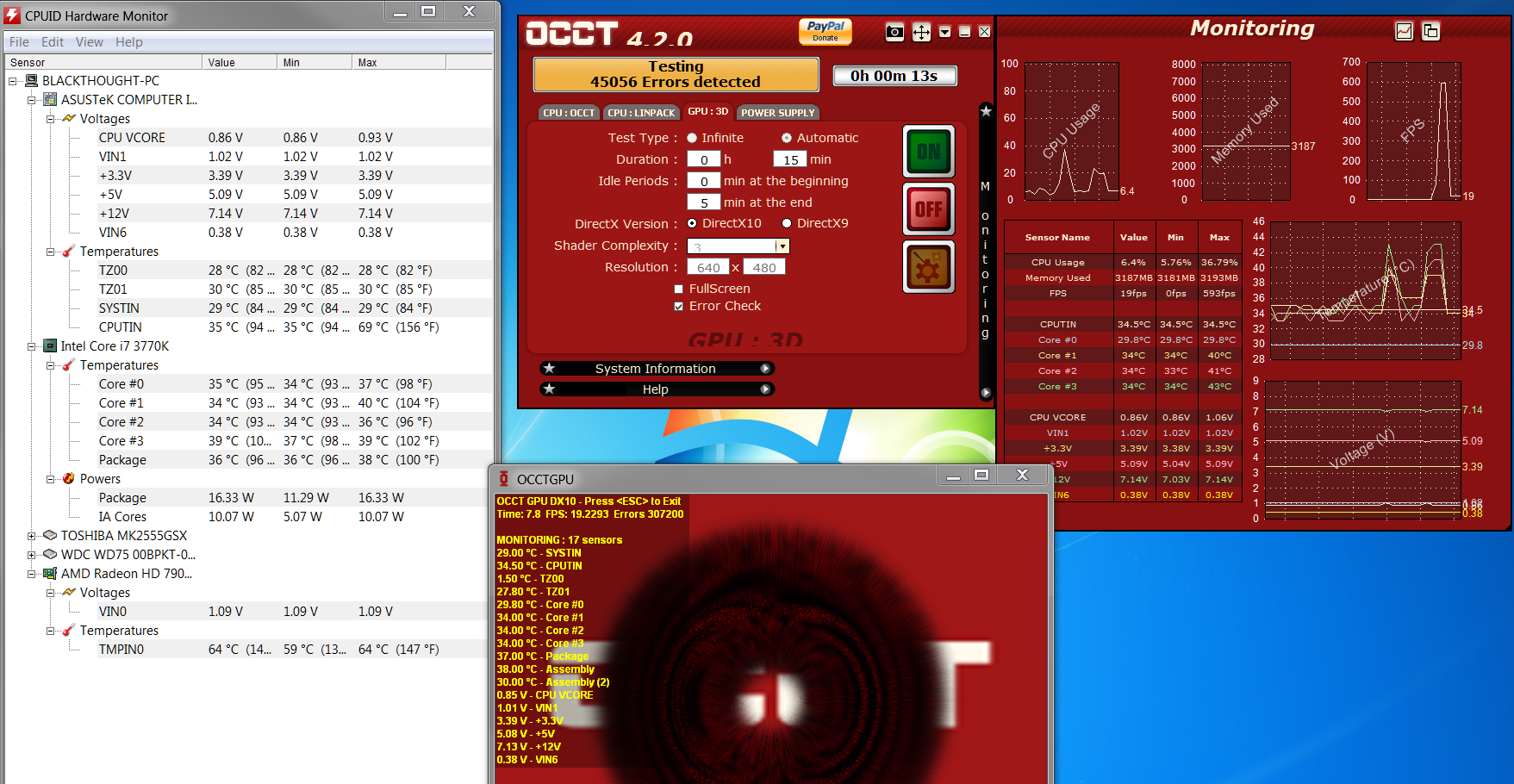Switch to the CPU:OCCT tab
The height and width of the screenshot is (784, 1514).
(569, 113)
